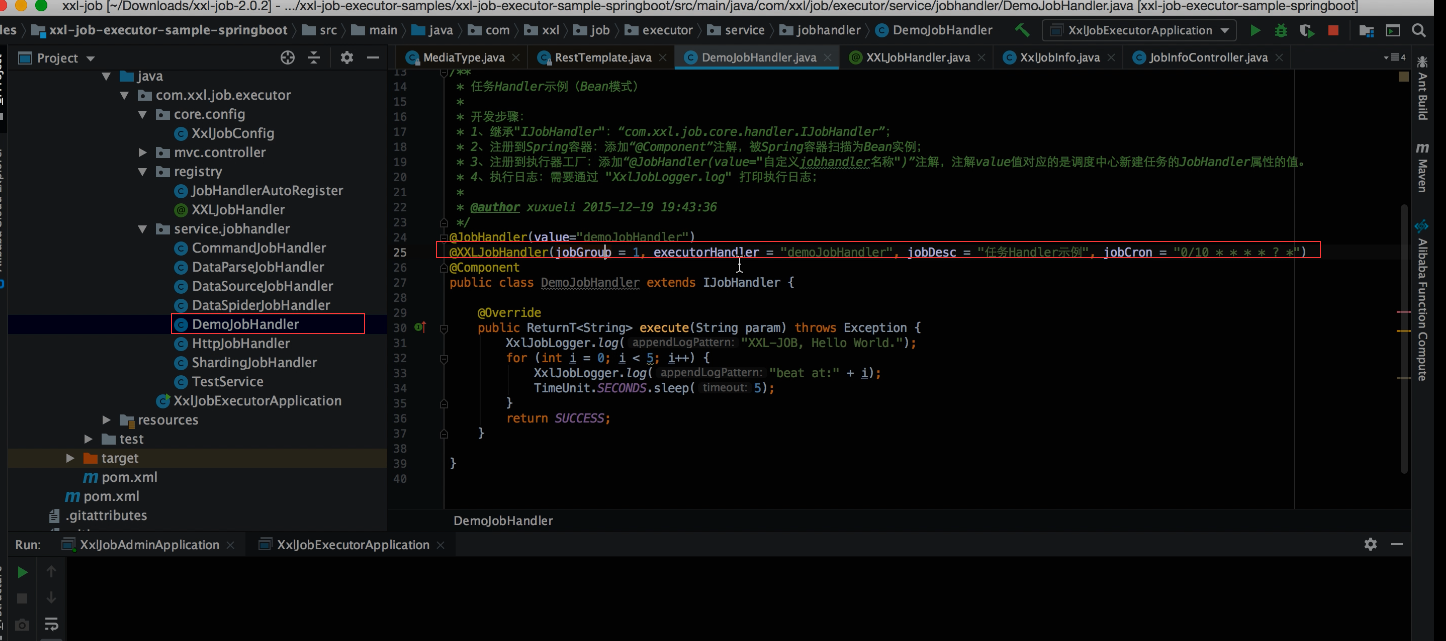Screen dimensions: 1446x641
Task: Click the Run panel settings gear icon
Action: pos(1370,544)
